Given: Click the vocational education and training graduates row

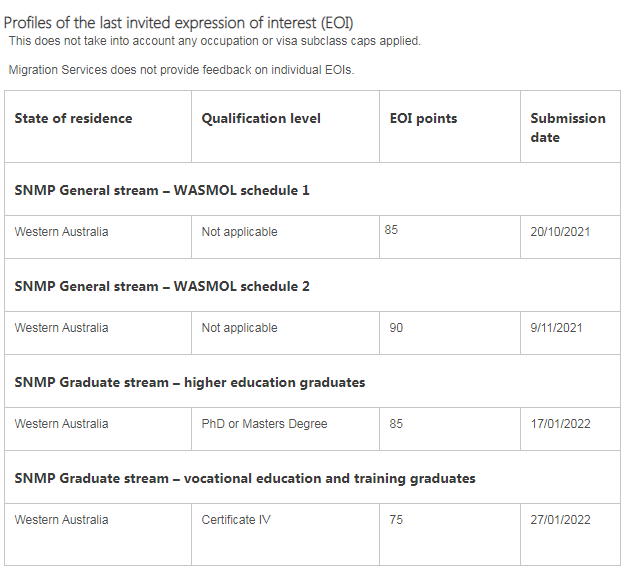Looking at the screenshot, I should point(245,478).
